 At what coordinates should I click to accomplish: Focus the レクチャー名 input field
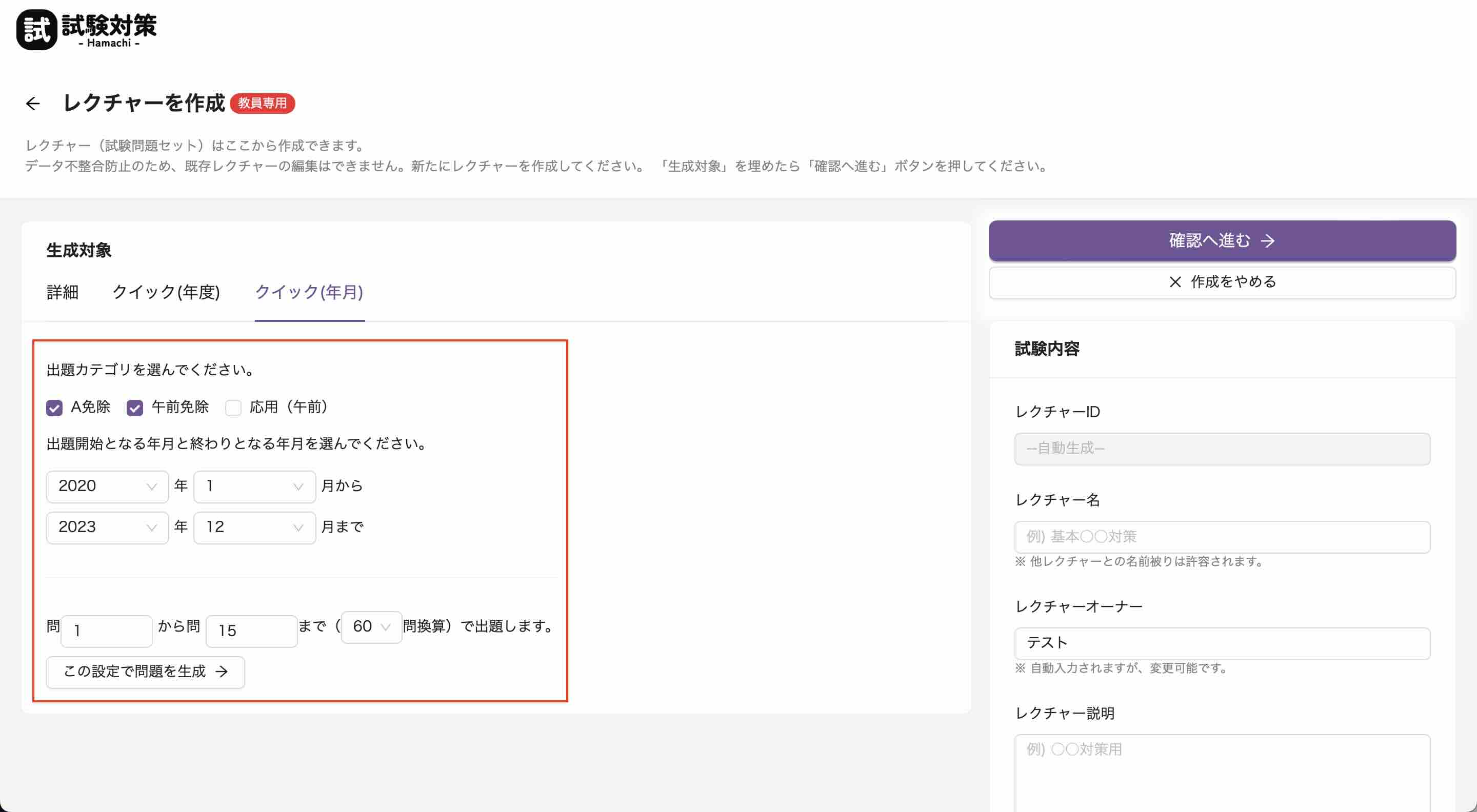1222,537
